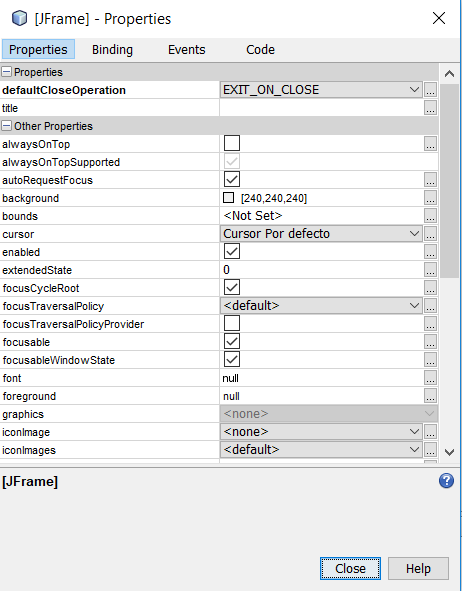Screen dimensions: 462x591
Task: Toggle the focusableWindowState checkbox
Action: pos(232,360)
